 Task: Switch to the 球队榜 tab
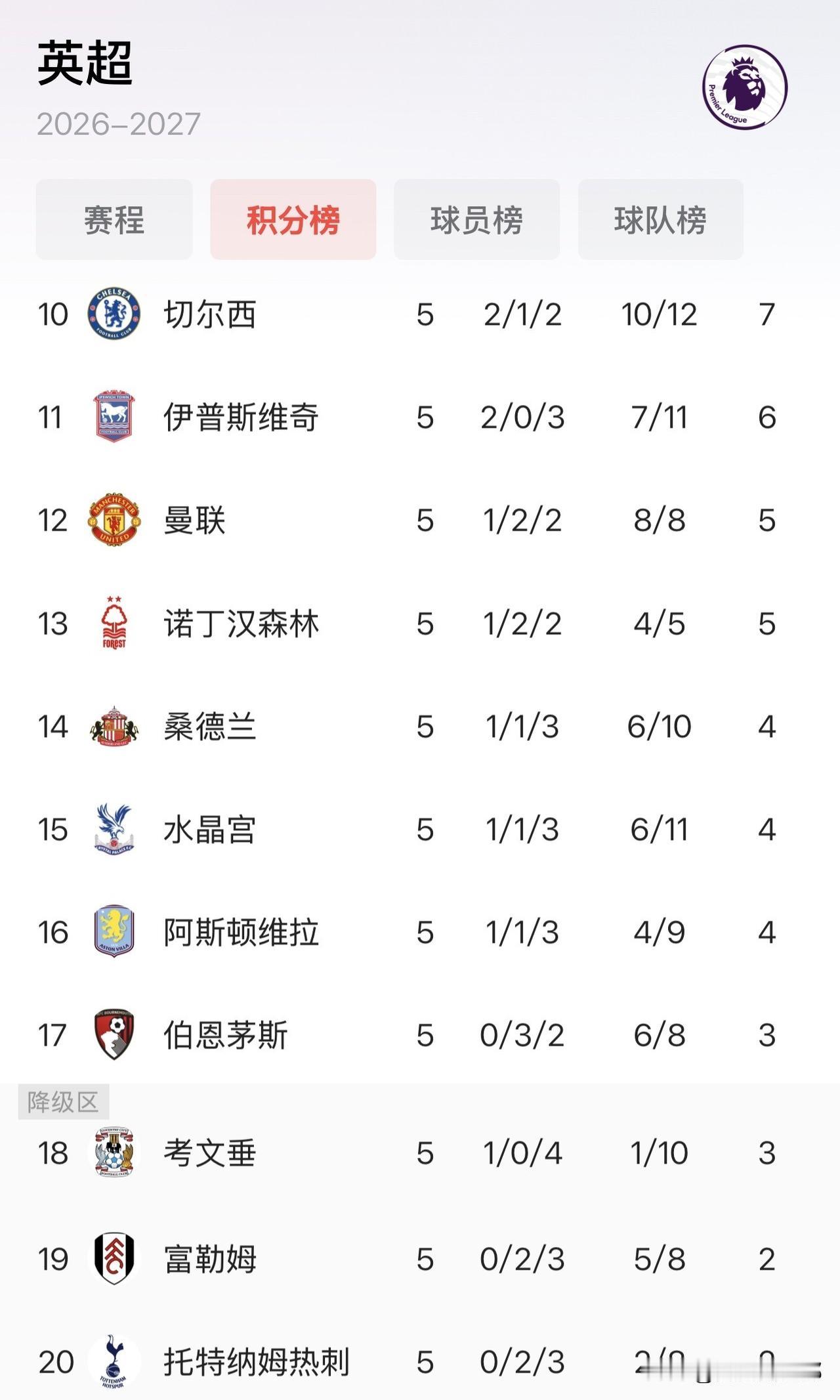coord(661,219)
